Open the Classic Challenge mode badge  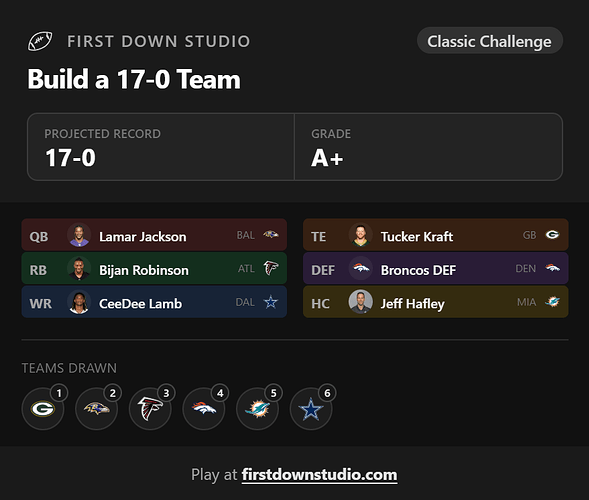click(489, 41)
